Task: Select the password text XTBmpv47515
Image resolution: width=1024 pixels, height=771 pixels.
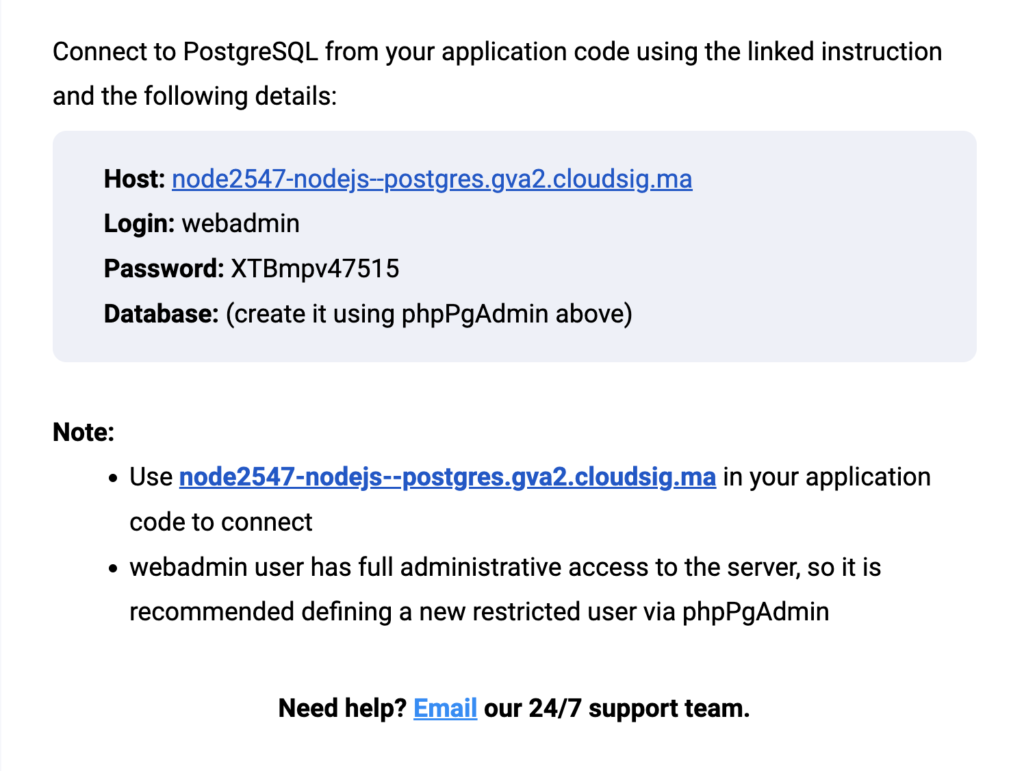Action: point(315,269)
